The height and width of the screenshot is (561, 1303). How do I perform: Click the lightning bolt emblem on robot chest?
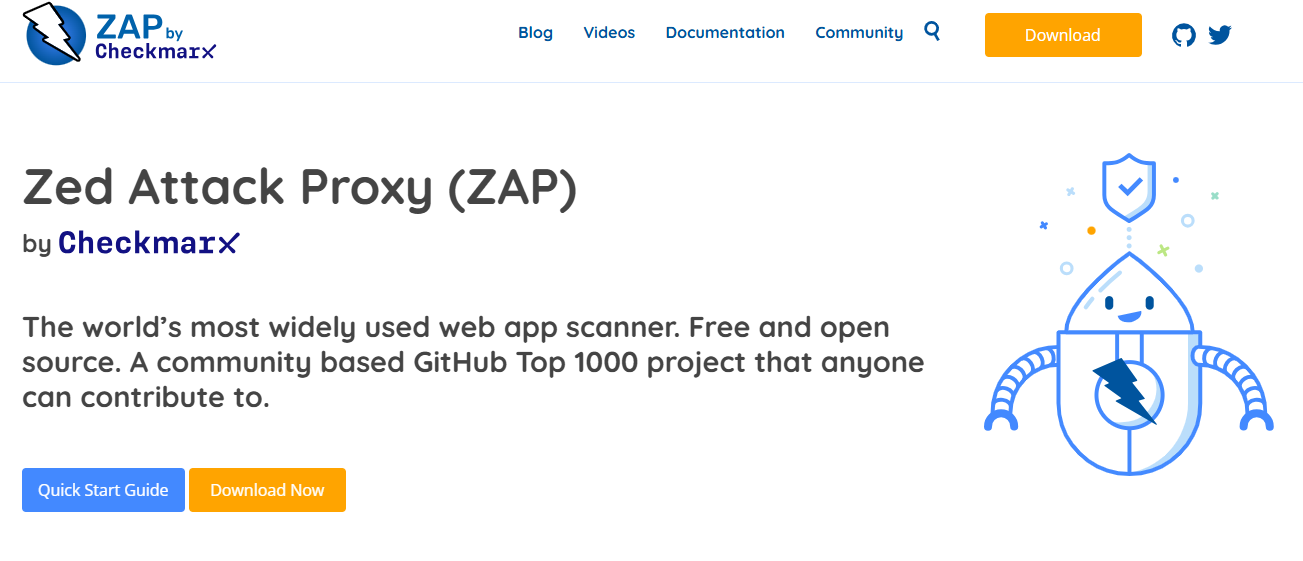1128,391
